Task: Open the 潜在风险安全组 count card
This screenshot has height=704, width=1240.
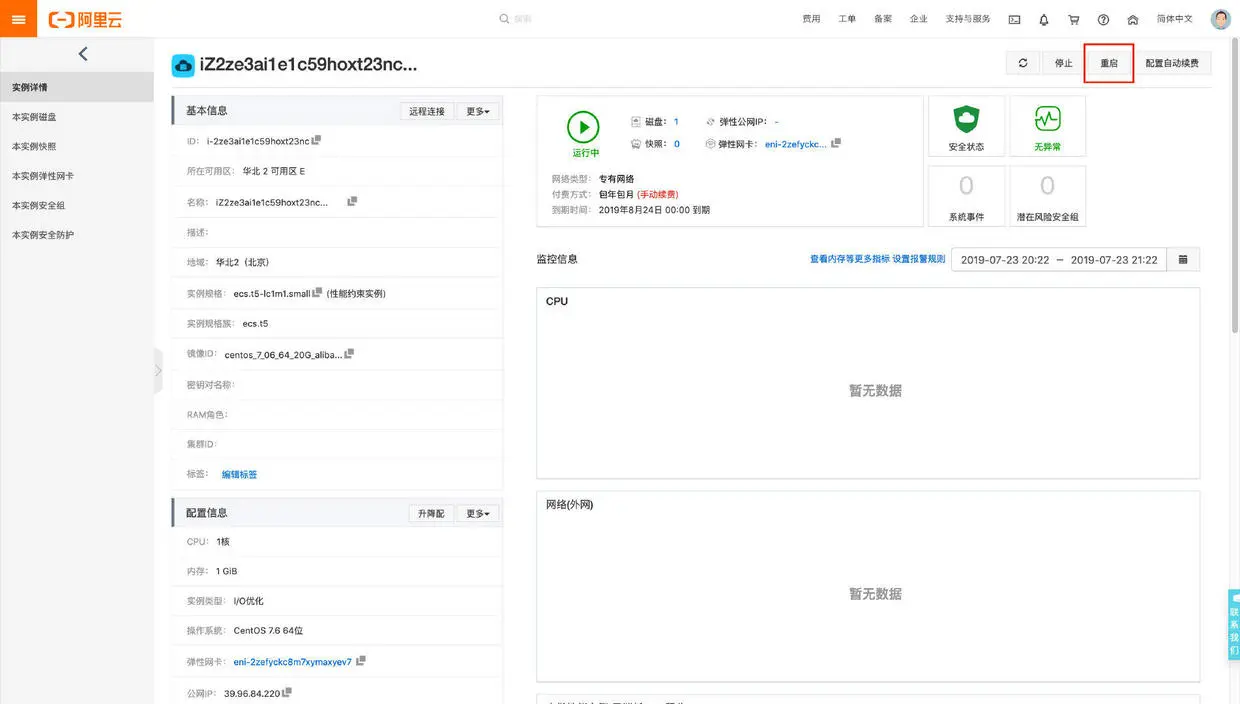Action: (1047, 196)
